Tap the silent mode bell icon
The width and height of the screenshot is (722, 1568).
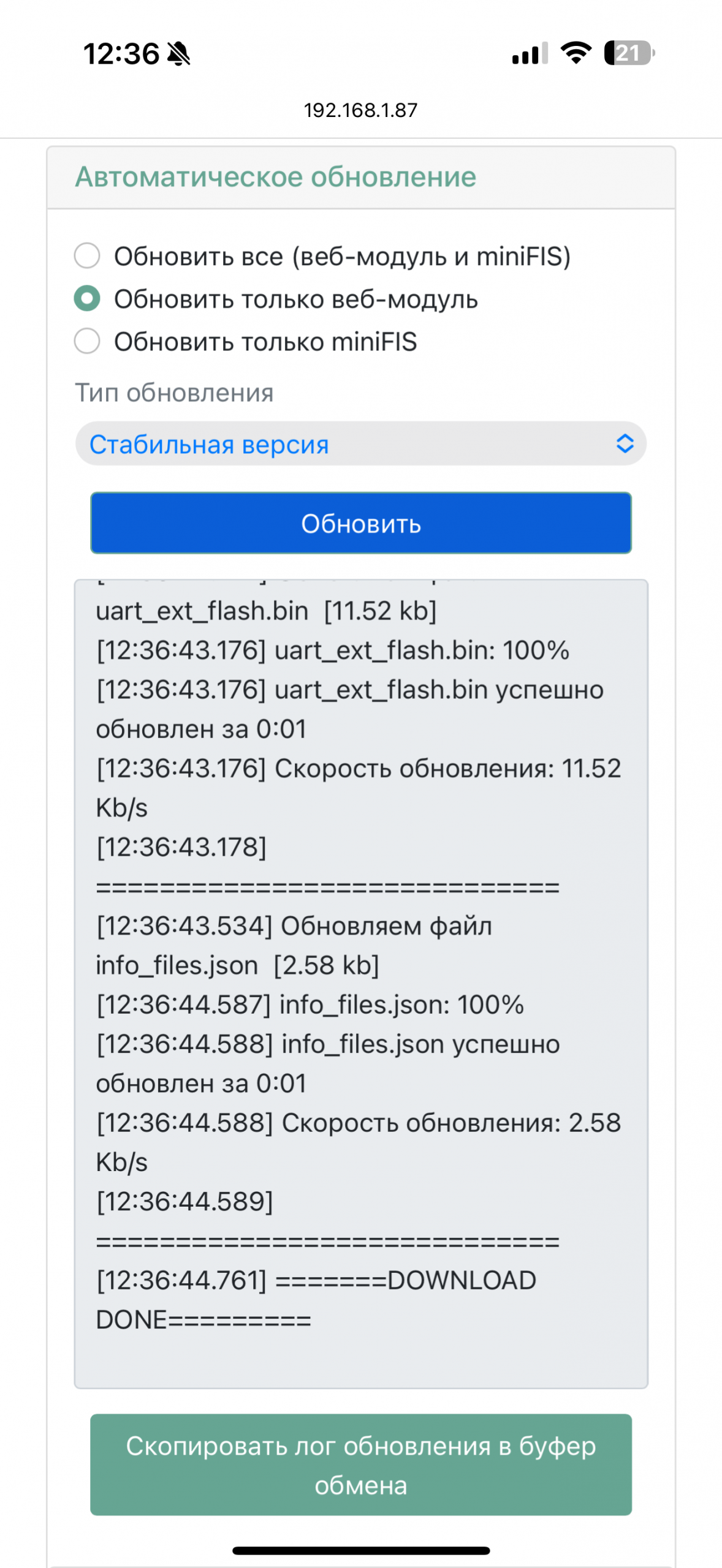pos(179,54)
